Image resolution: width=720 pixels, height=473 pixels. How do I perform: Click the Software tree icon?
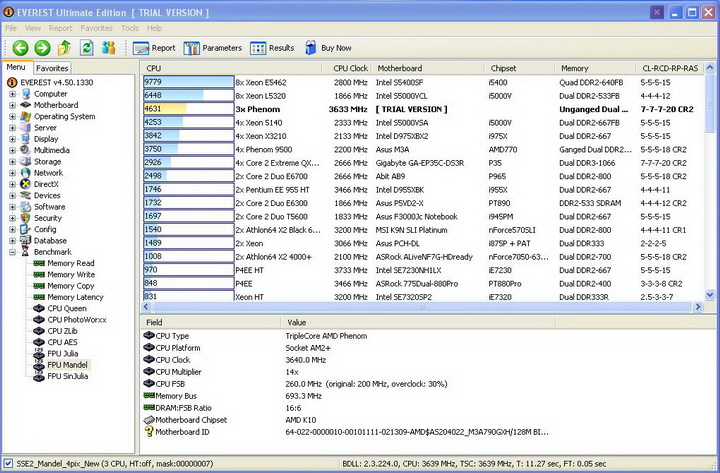point(26,207)
